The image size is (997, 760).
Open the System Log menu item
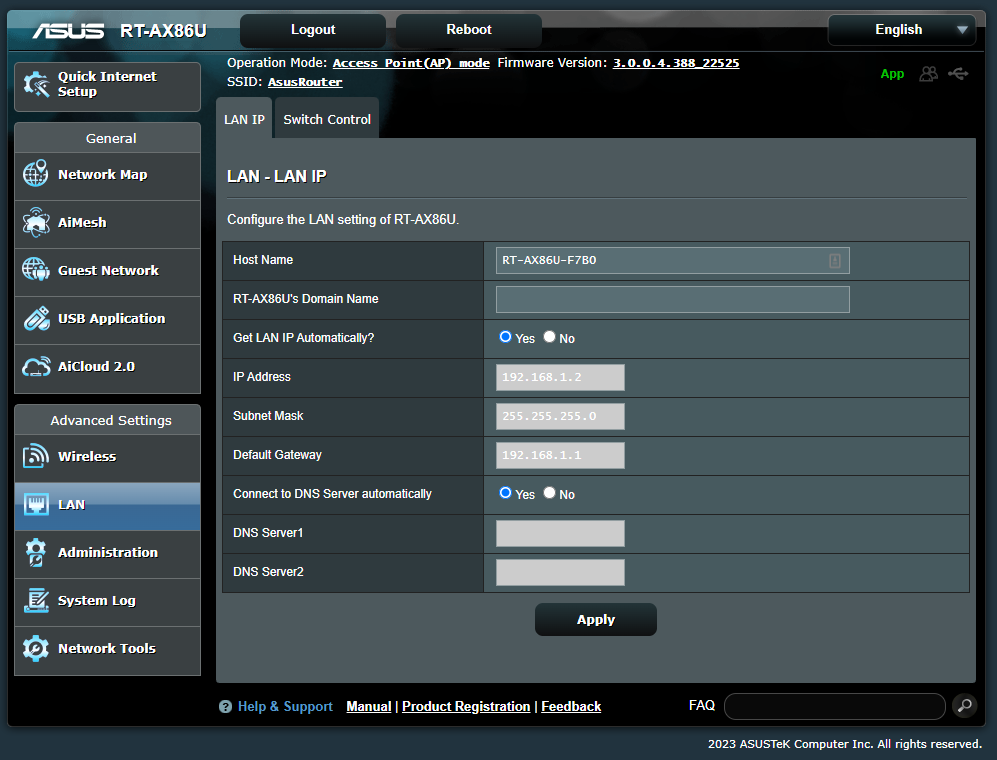(x=96, y=601)
